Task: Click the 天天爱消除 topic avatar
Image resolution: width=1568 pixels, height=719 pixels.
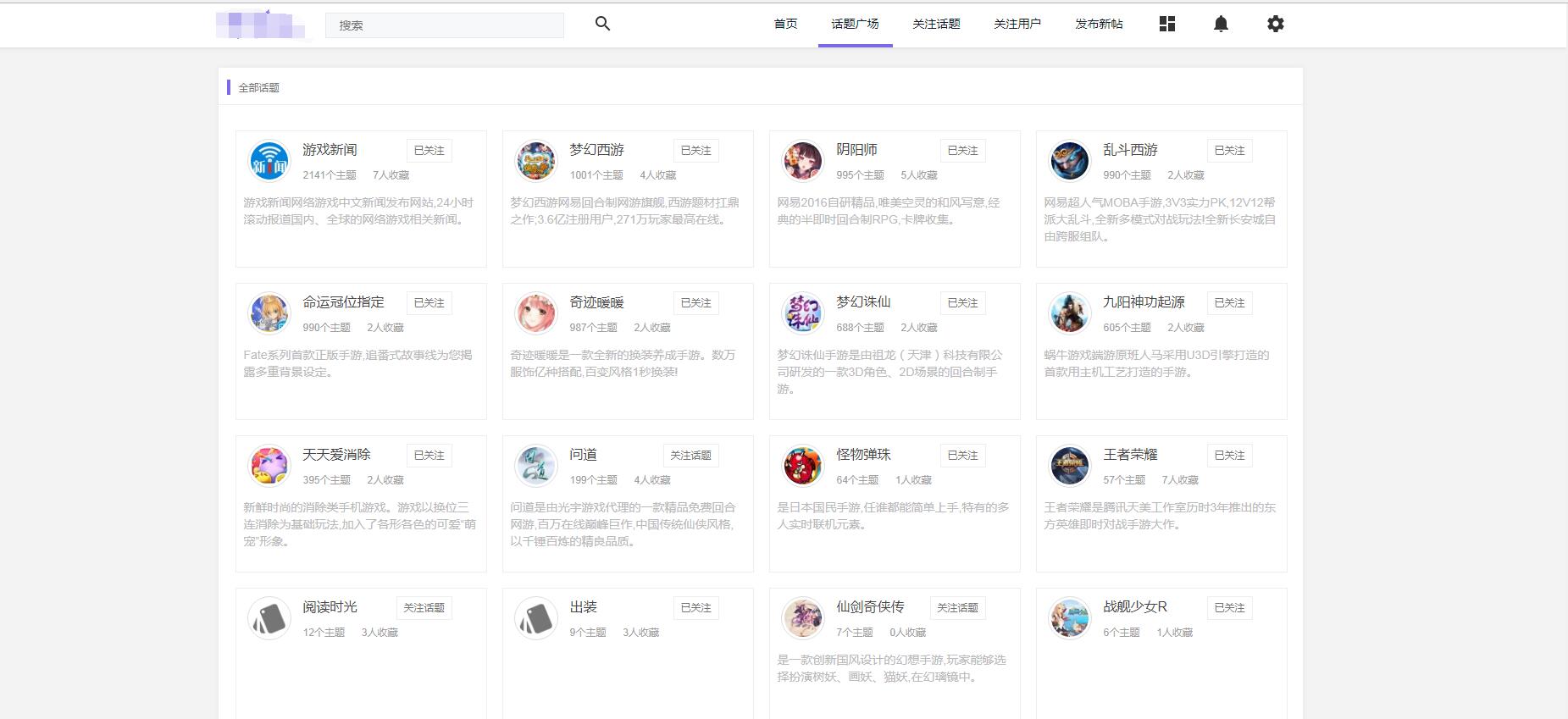Action: click(269, 466)
